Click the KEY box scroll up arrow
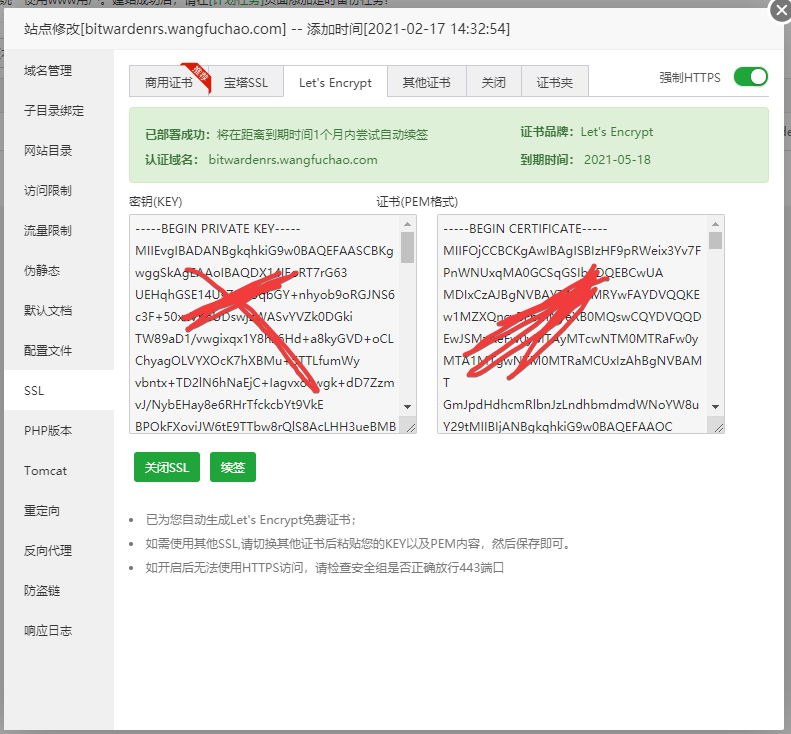 pos(408,223)
